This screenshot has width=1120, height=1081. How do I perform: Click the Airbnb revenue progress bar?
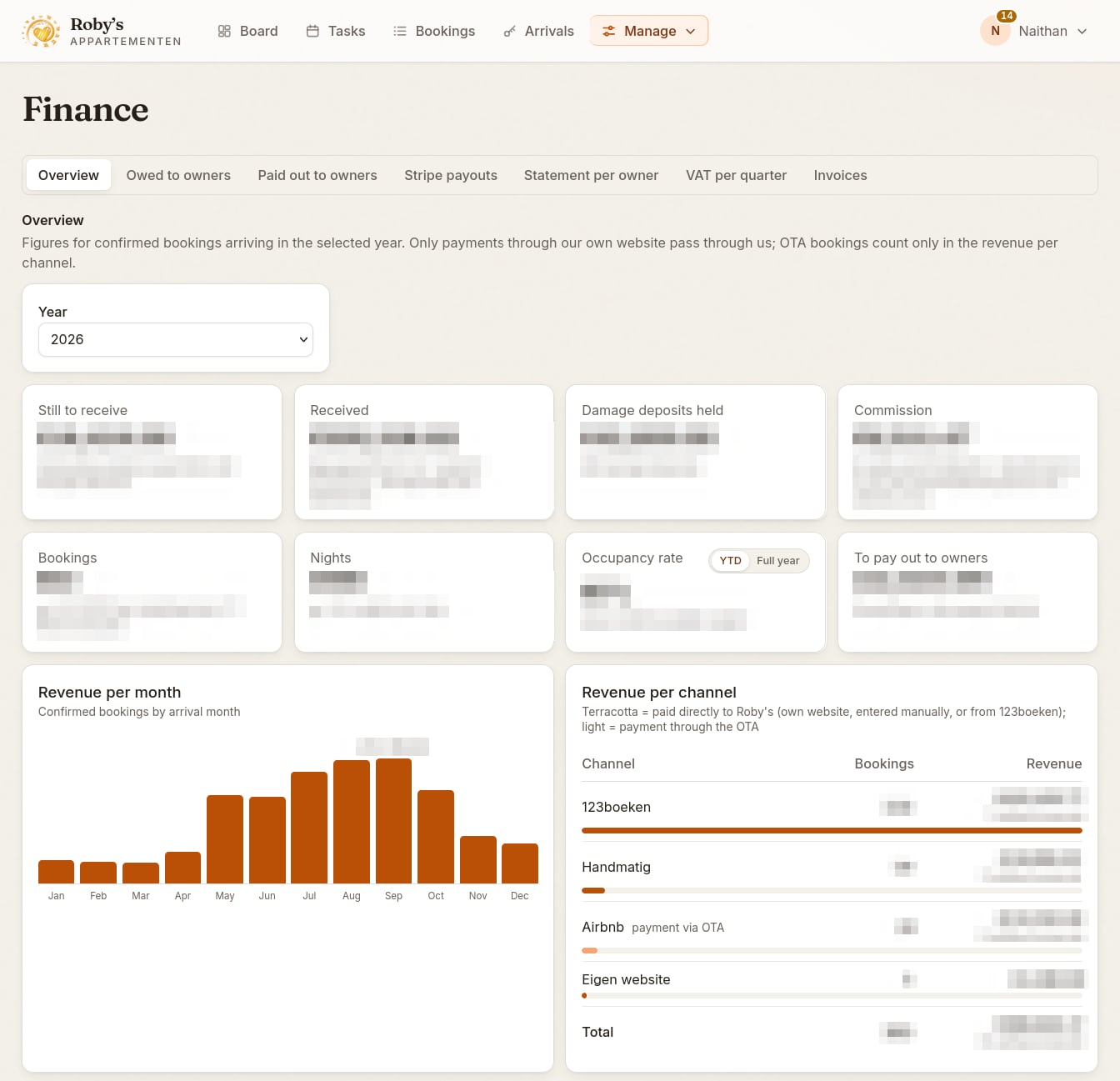point(832,951)
